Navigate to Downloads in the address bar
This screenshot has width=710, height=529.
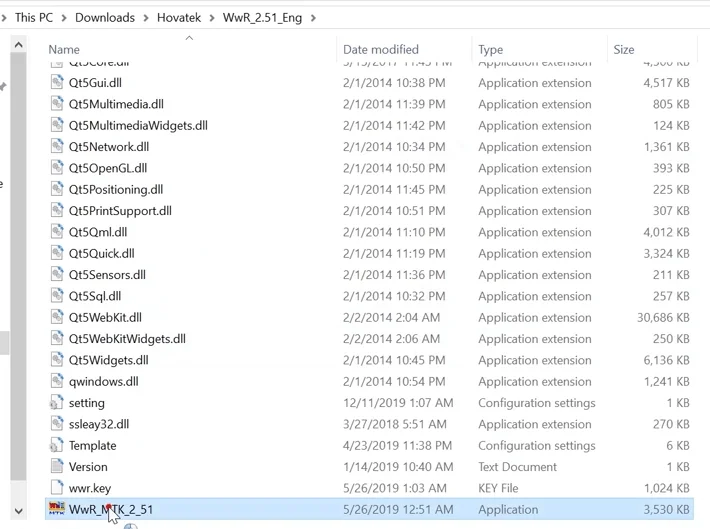[104, 17]
